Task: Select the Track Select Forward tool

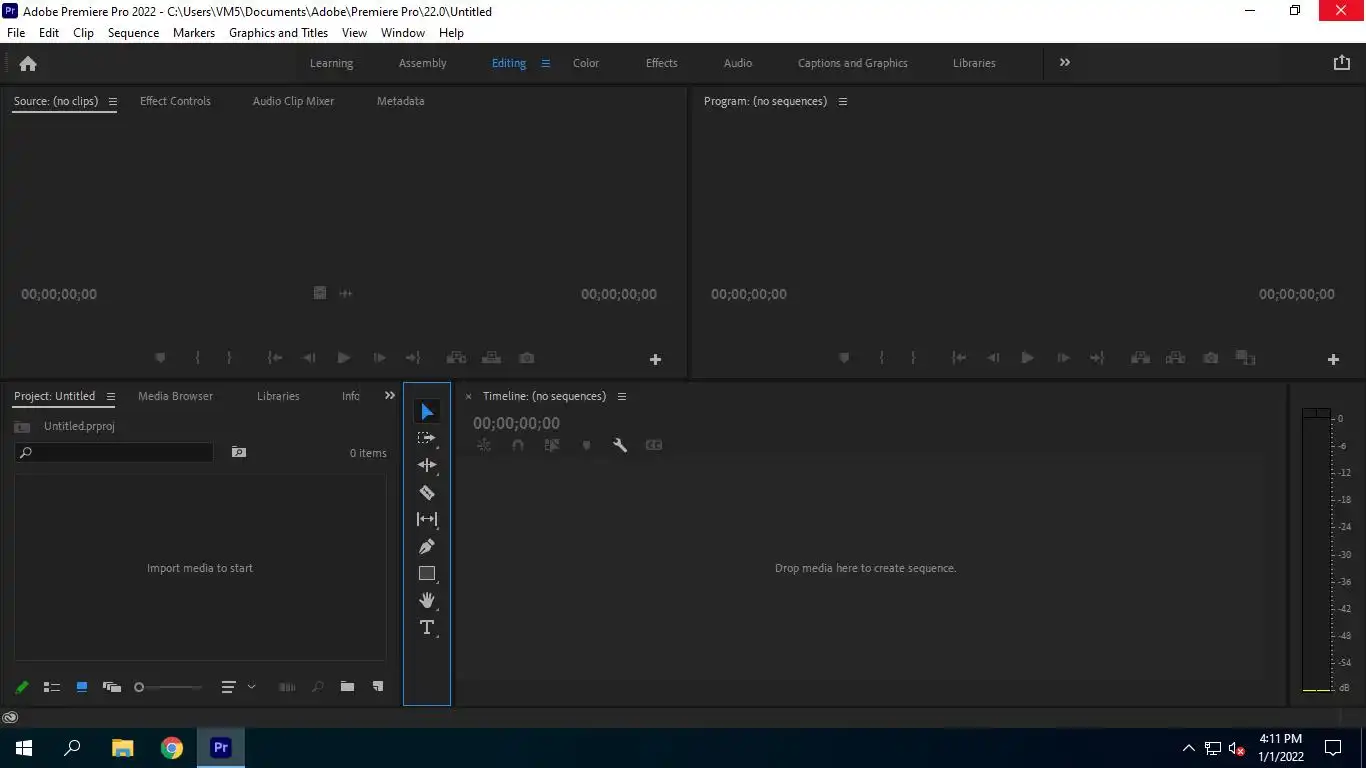Action: [x=427, y=438]
